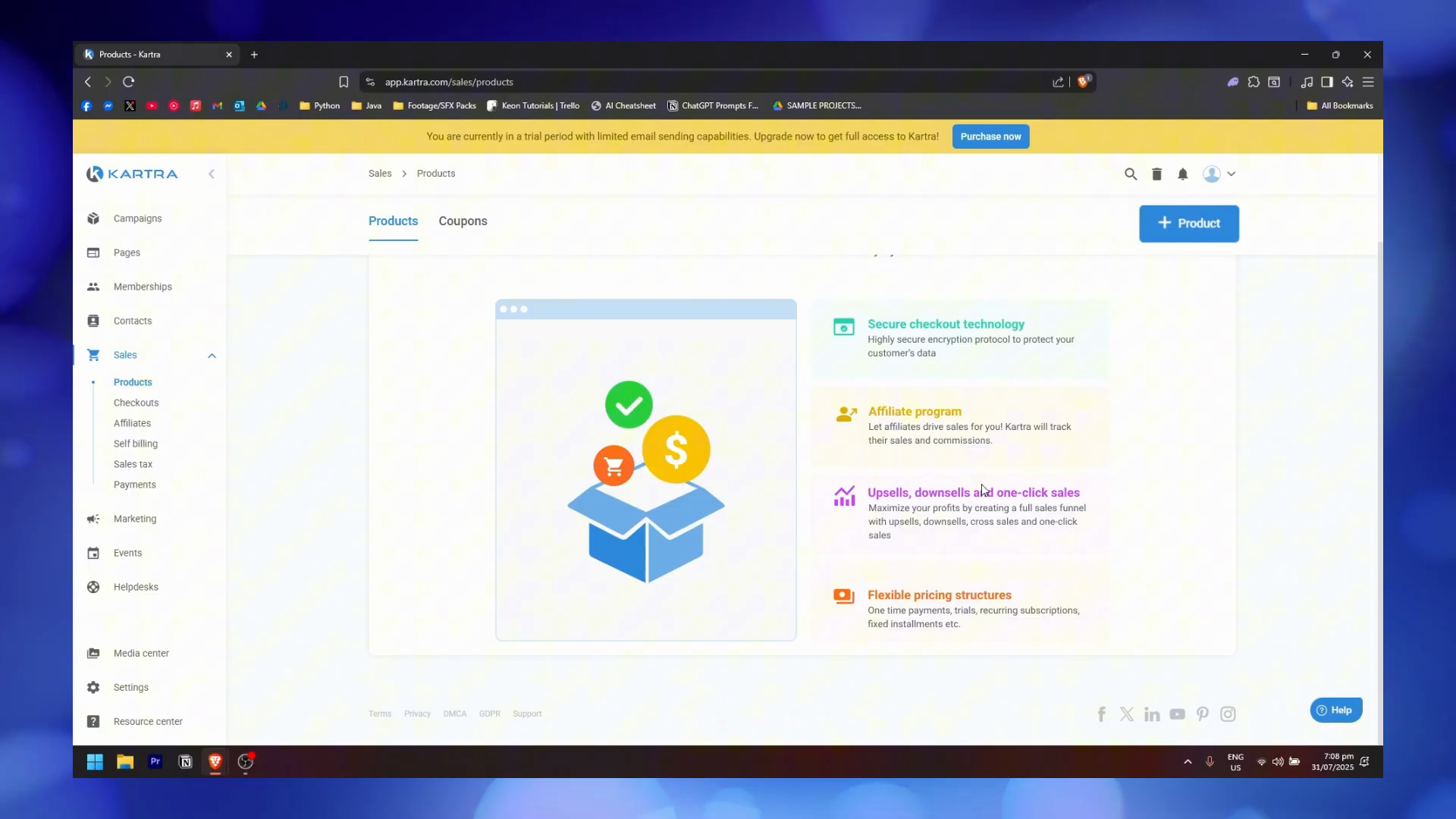
Task: Open Events in the sidebar
Action: [127, 553]
